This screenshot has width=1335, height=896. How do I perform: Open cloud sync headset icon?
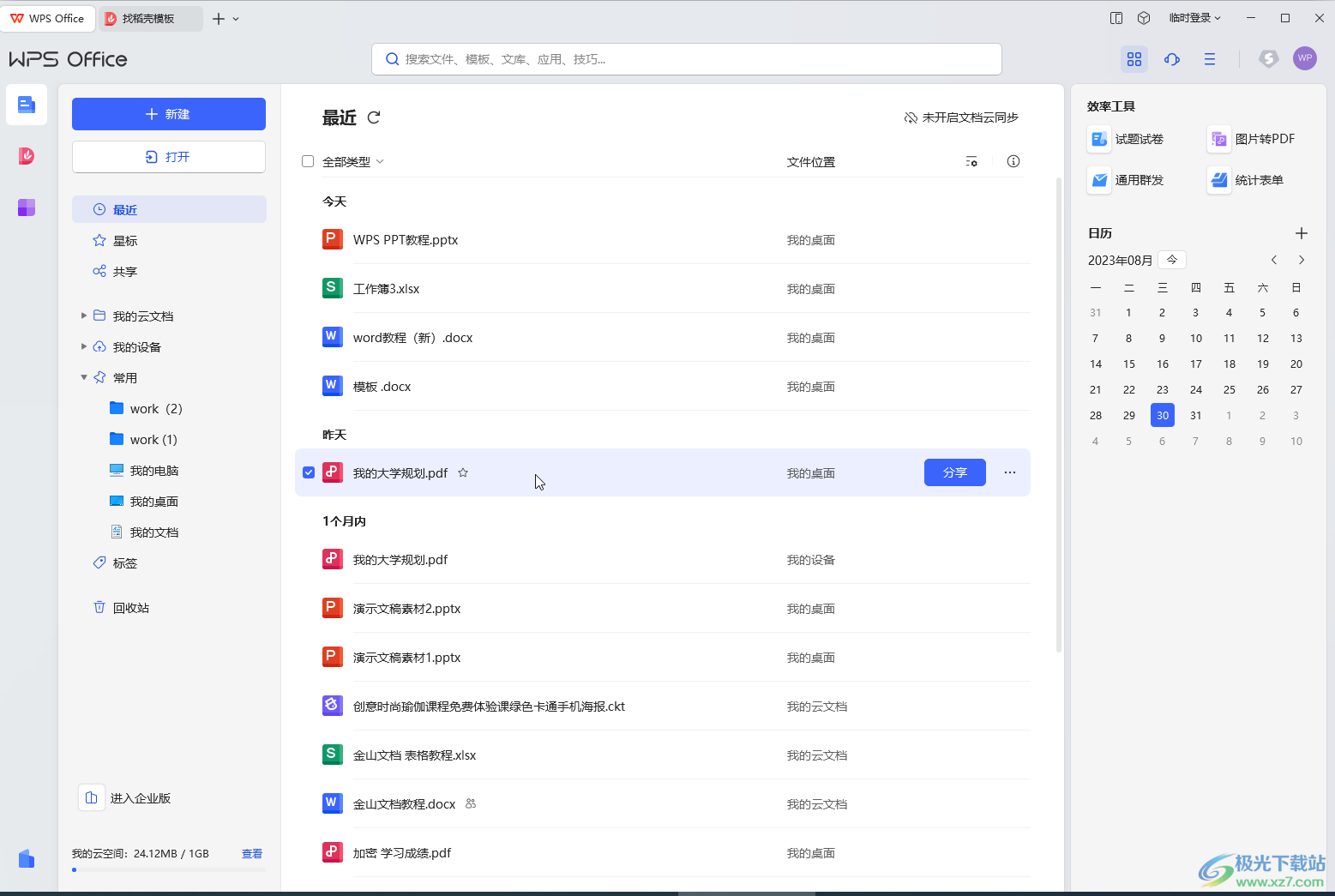tap(1172, 59)
